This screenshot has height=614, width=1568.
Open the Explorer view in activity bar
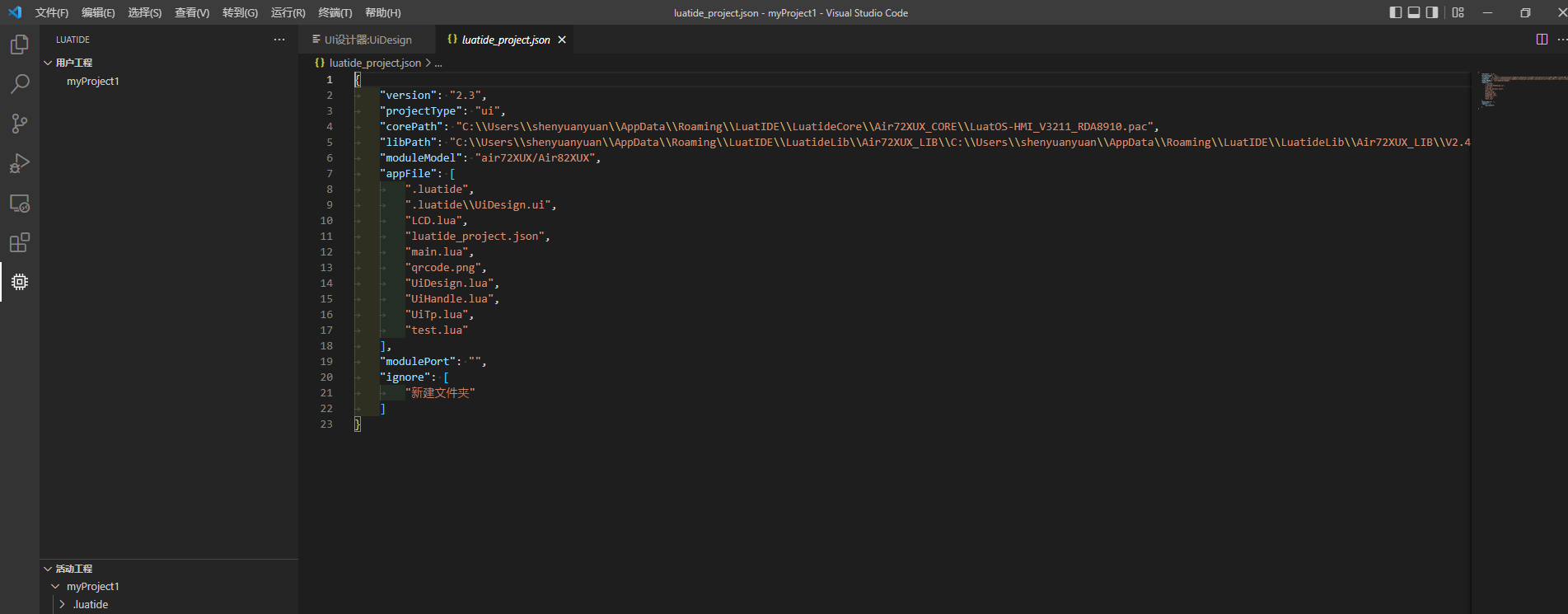(20, 45)
